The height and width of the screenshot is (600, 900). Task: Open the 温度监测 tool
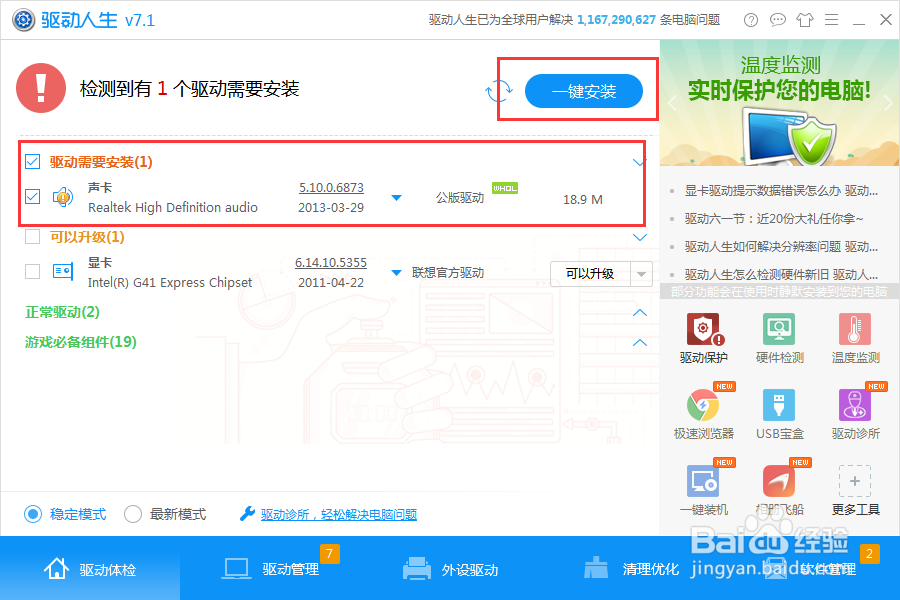pos(855,332)
